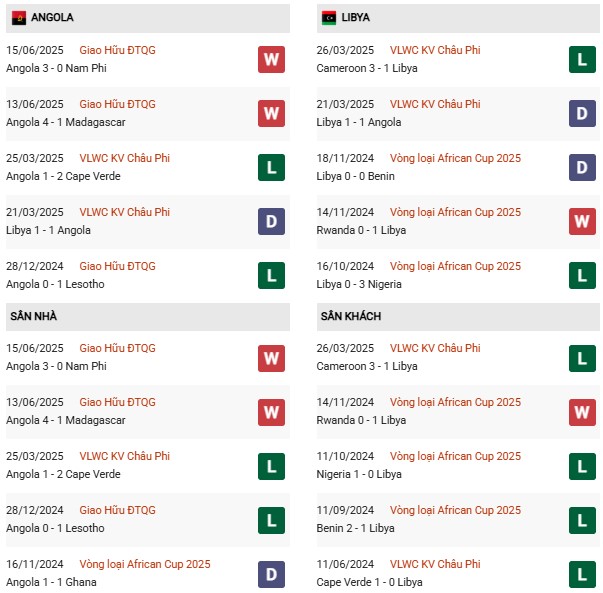Select the LIBYA team header
The image size is (603, 593).
[x=355, y=18]
